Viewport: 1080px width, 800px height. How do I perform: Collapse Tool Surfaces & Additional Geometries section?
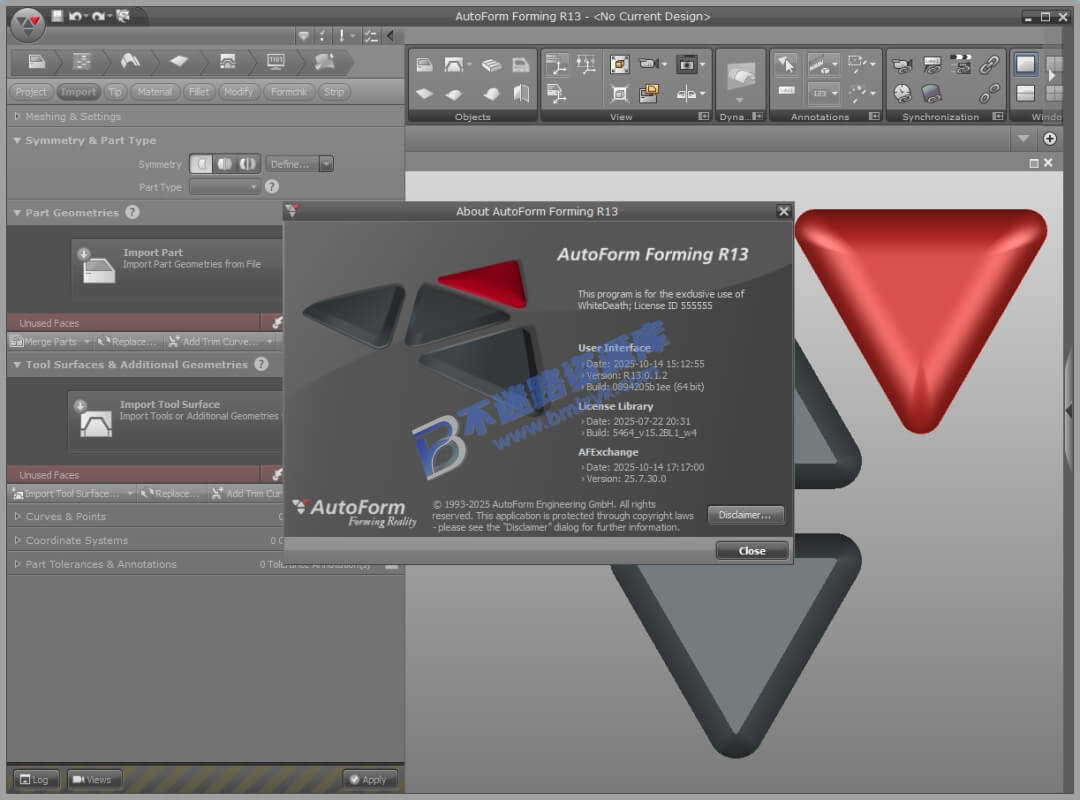pos(17,365)
